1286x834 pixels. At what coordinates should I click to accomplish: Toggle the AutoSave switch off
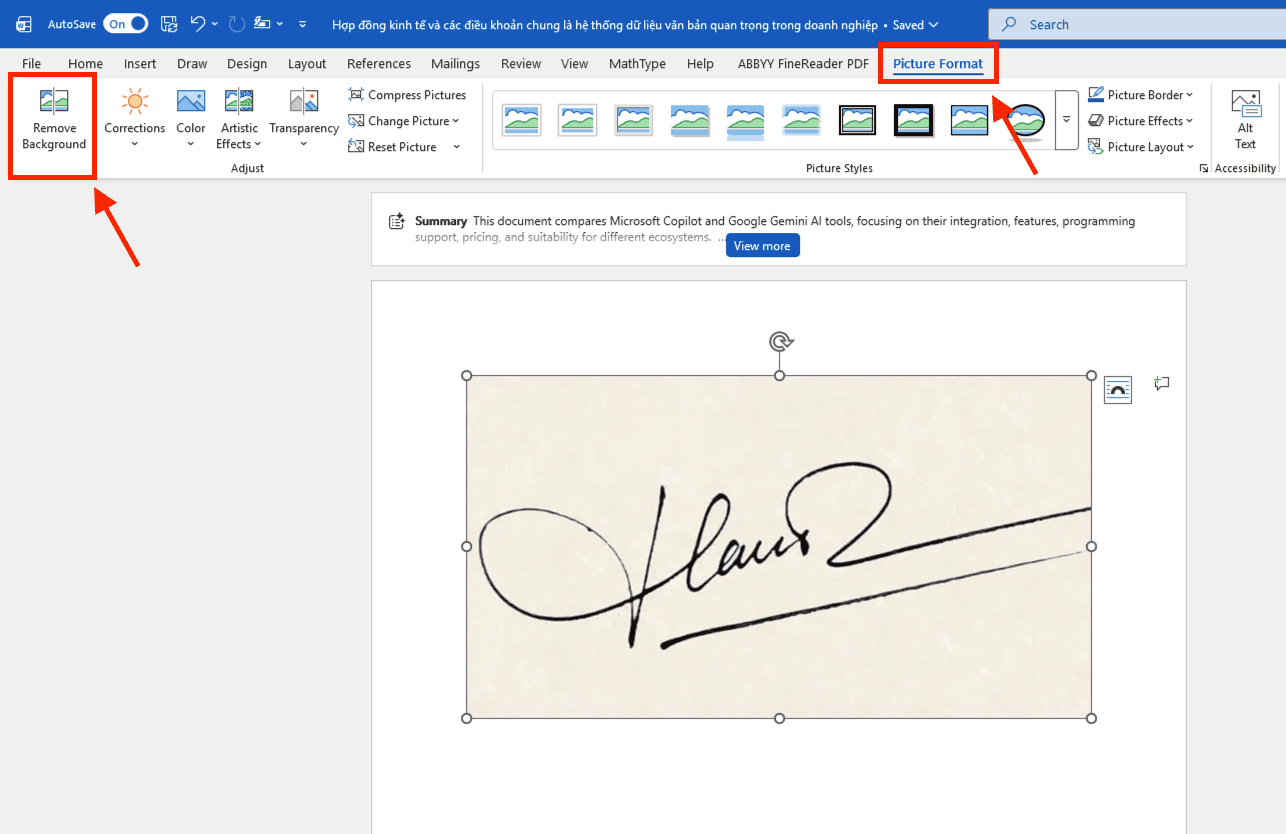pyautogui.click(x=126, y=24)
